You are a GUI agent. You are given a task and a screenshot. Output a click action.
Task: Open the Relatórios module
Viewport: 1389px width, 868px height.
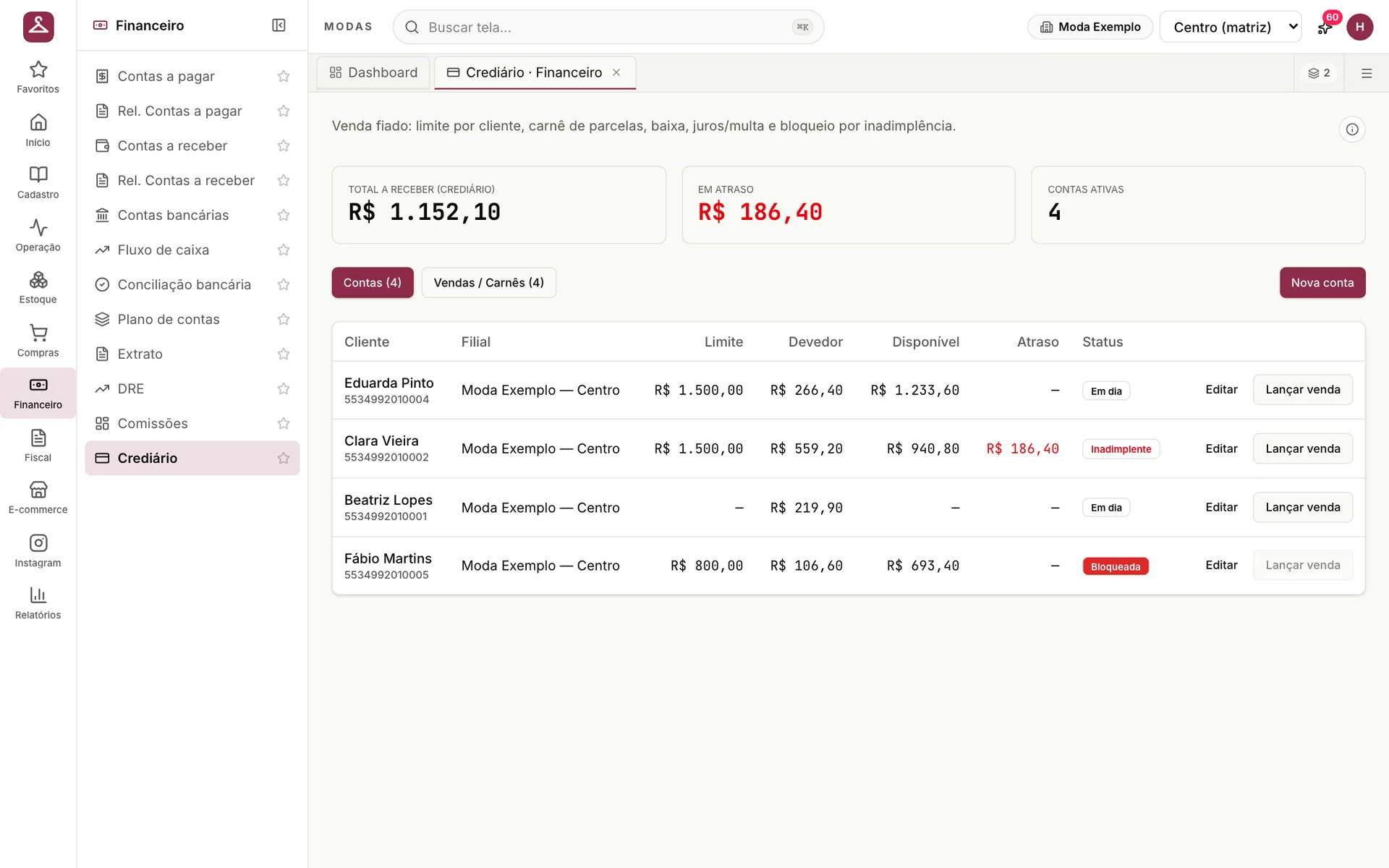point(38,603)
